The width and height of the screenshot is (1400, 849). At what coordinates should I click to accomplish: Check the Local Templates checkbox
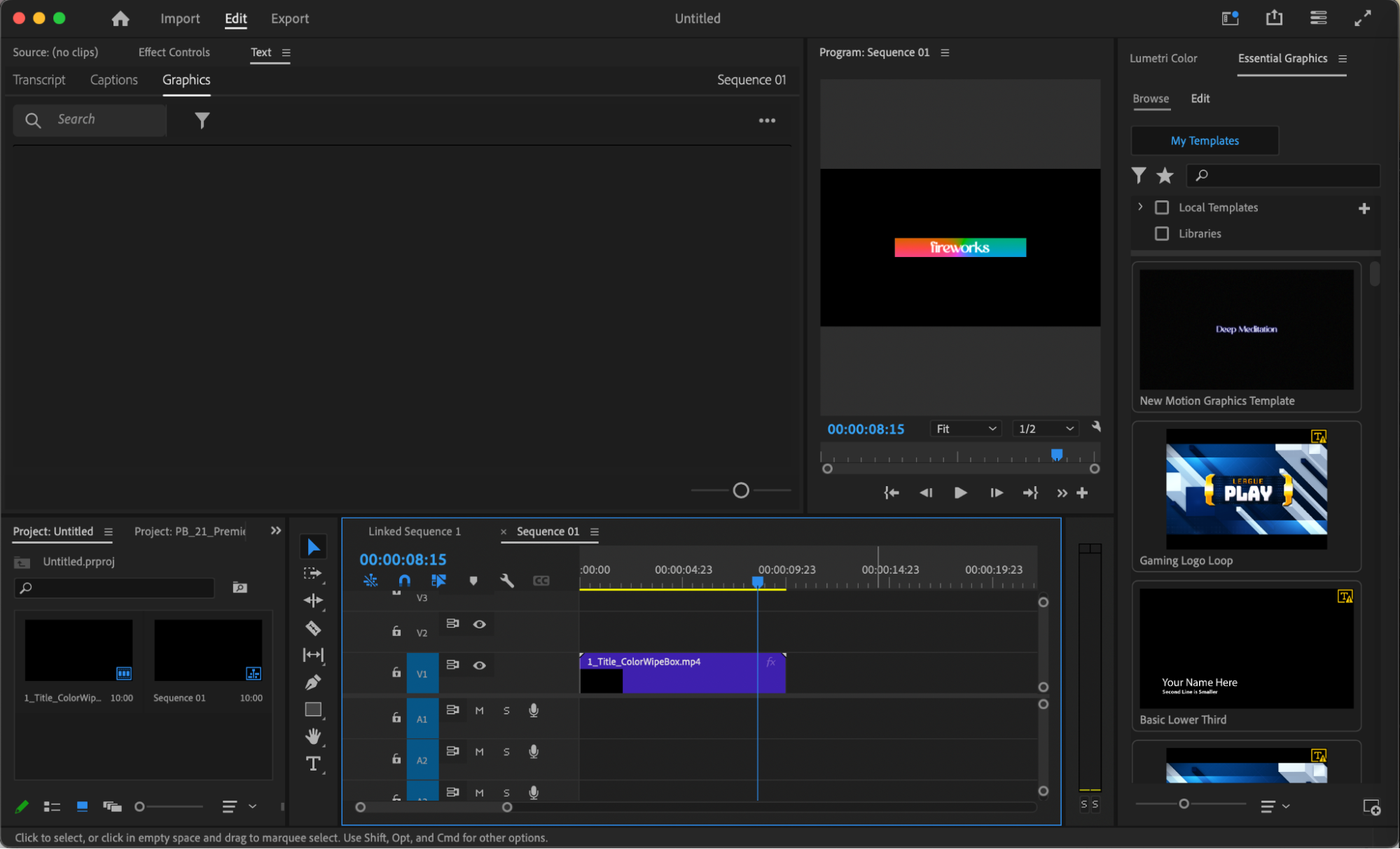pos(1162,207)
